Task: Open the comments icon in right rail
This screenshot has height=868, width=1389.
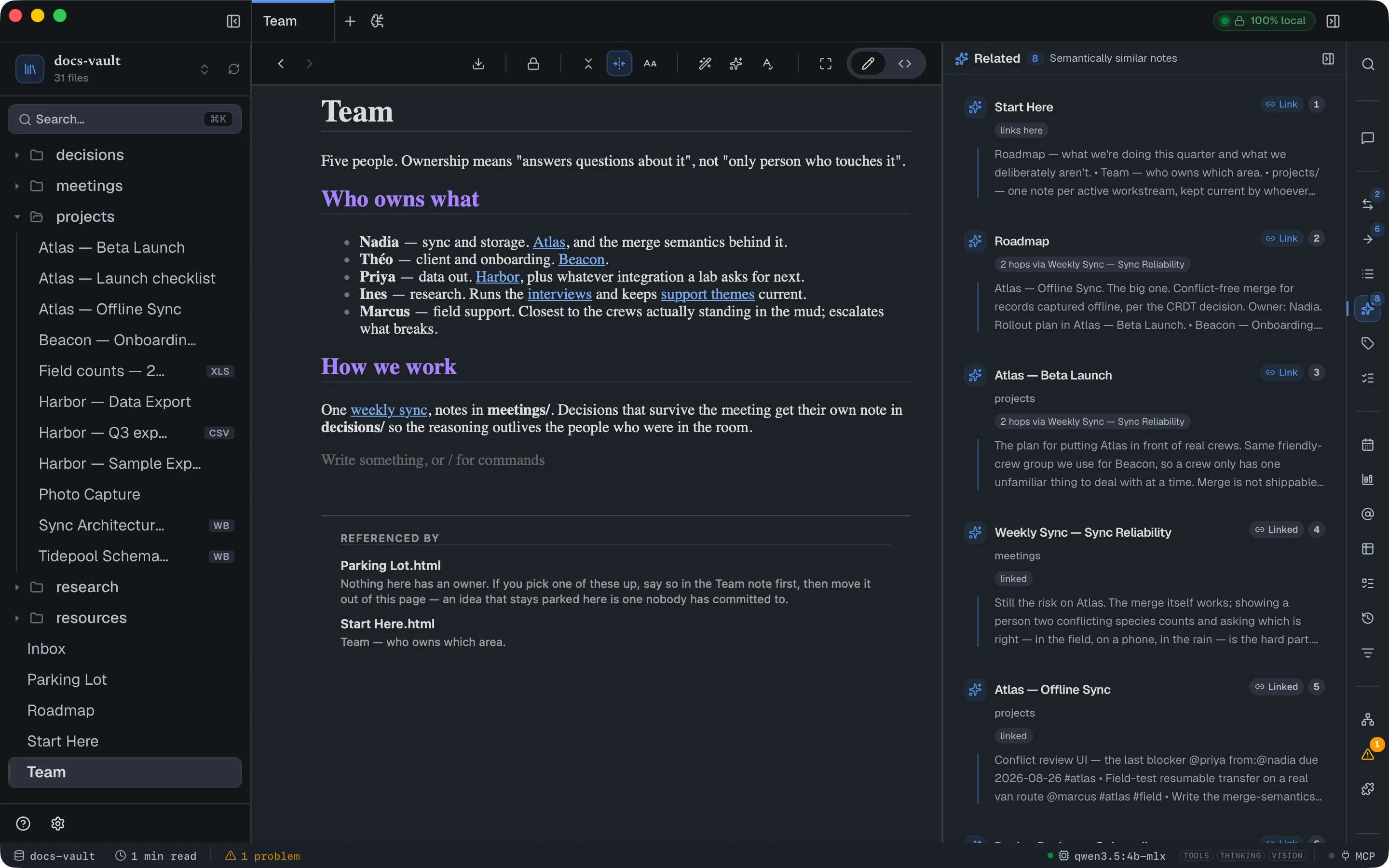Action: pyautogui.click(x=1368, y=138)
